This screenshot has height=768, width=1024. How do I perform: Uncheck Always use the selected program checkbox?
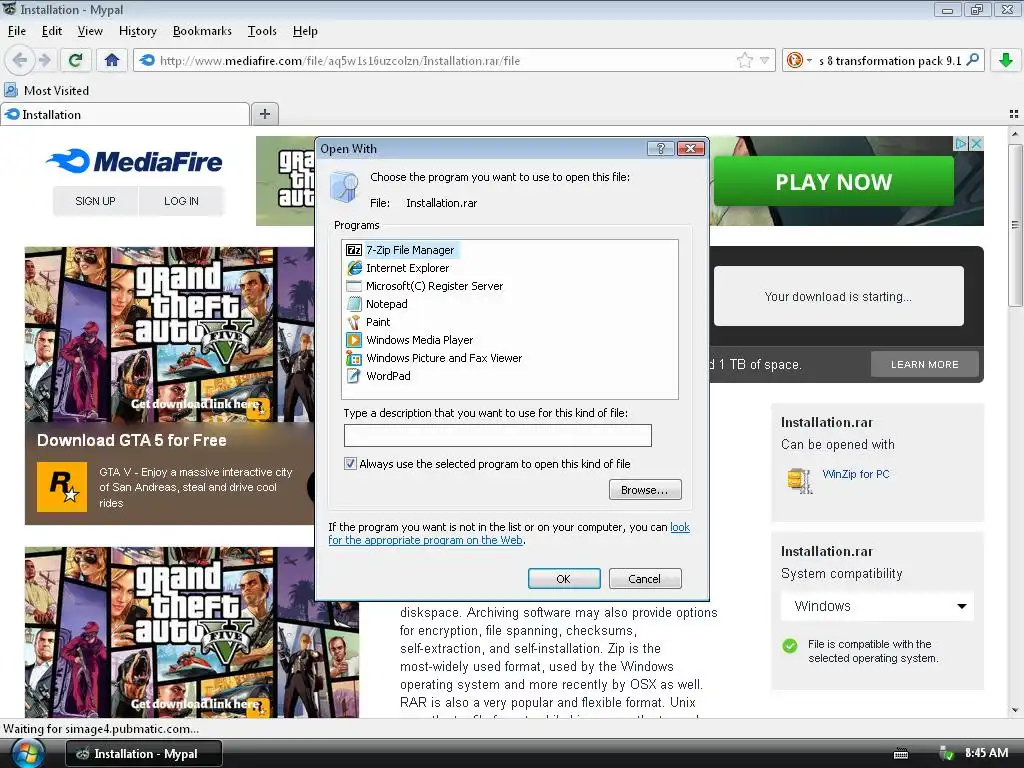(350, 464)
